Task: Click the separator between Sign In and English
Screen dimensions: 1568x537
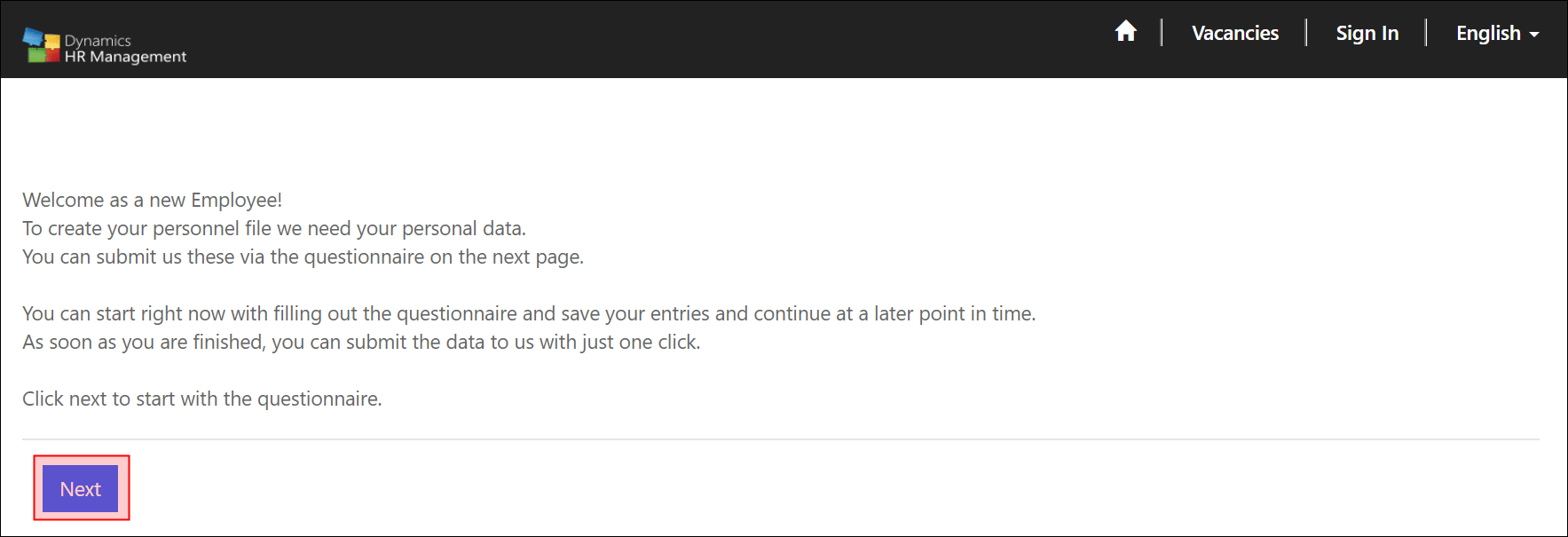Action: point(1426,33)
